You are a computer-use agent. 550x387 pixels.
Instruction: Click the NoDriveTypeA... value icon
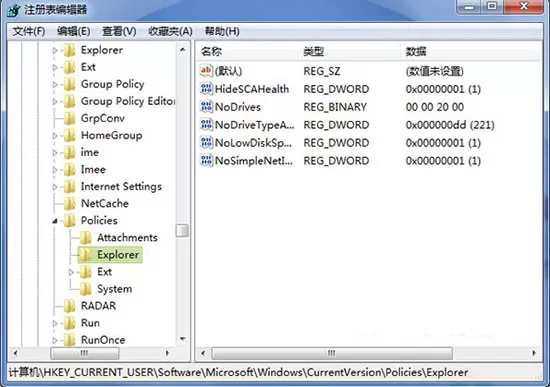click(x=206, y=125)
